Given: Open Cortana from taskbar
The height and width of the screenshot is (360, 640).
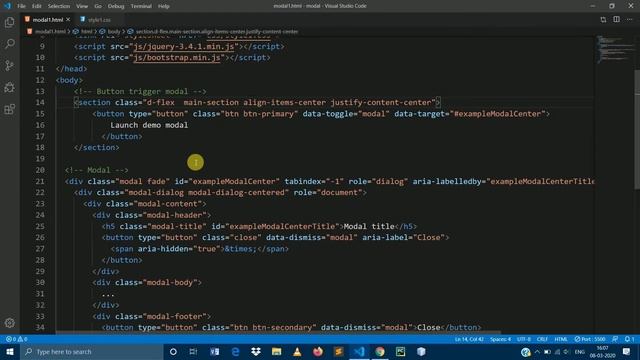Looking at the screenshot, I should (x=173, y=351).
